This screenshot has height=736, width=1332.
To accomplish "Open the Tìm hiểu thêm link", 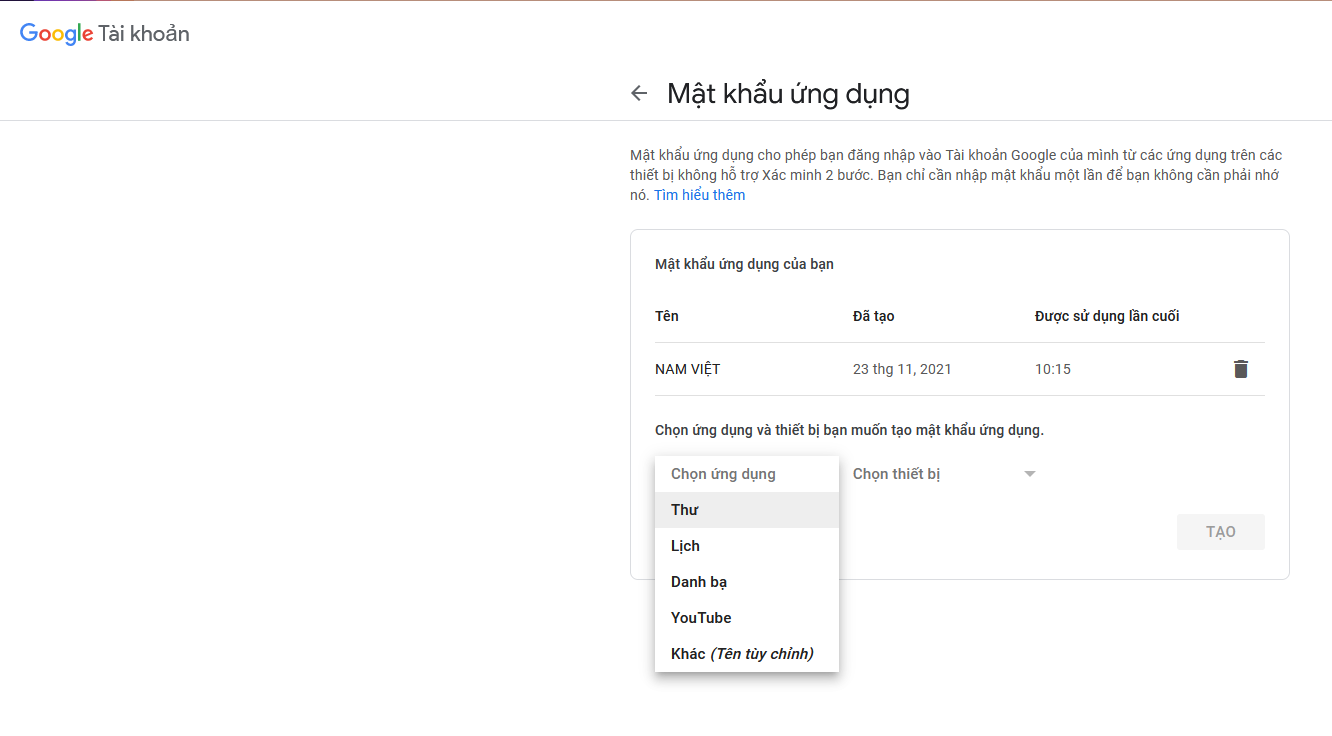I will pyautogui.click(x=699, y=195).
